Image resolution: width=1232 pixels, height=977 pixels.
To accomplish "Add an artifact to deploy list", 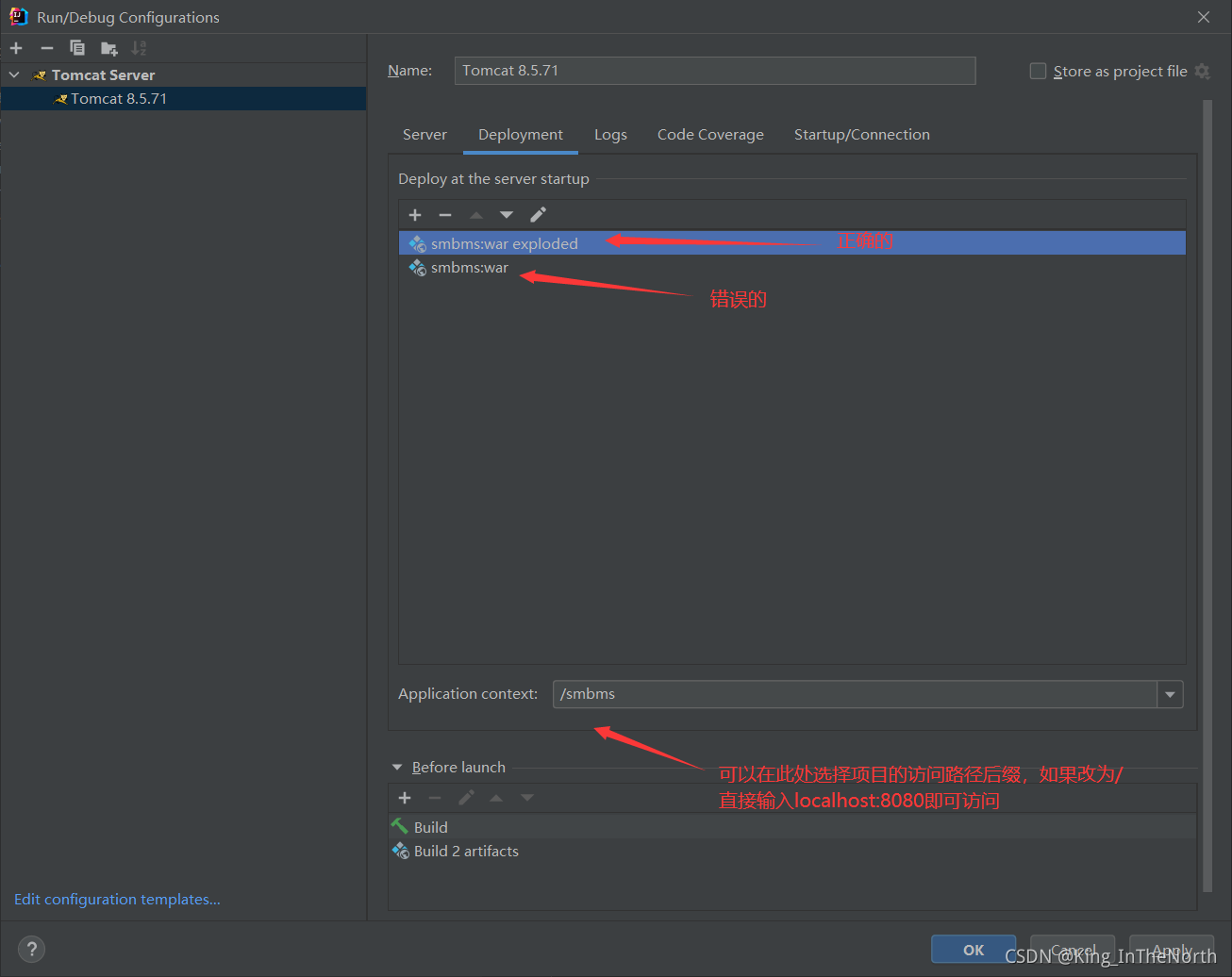I will pyautogui.click(x=415, y=215).
